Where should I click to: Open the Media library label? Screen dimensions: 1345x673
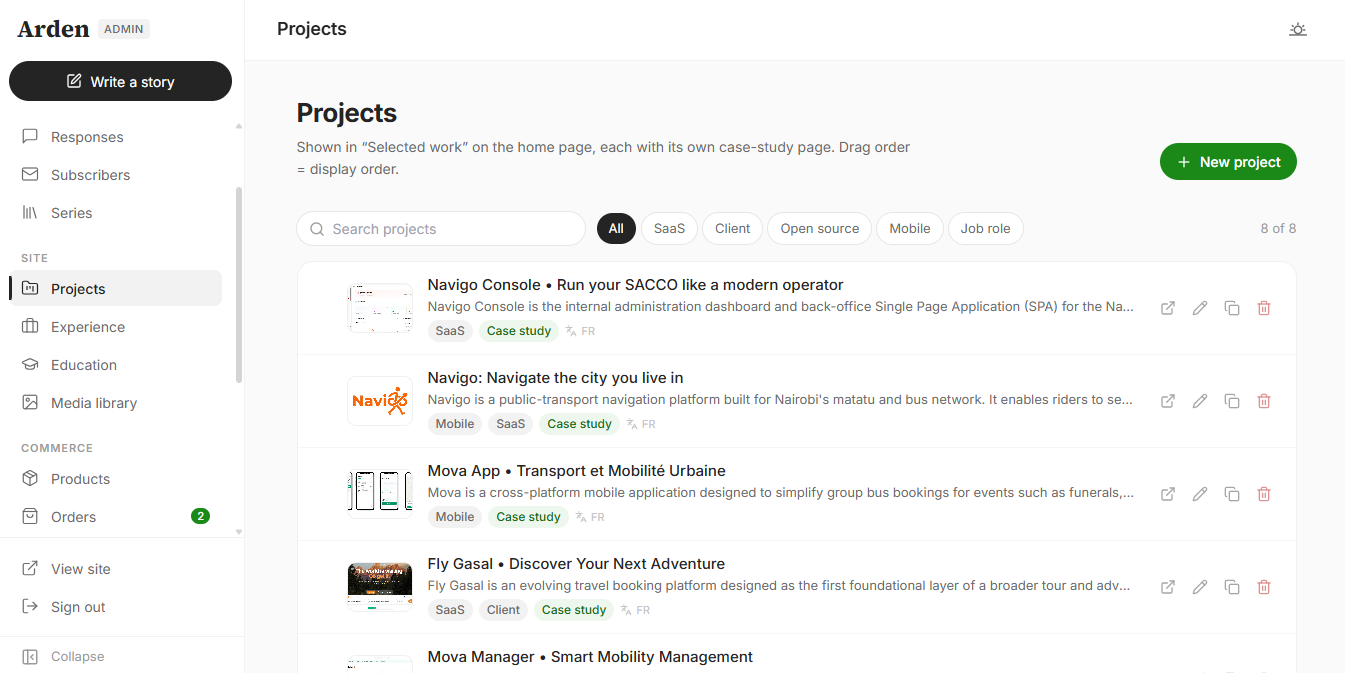pos(94,403)
